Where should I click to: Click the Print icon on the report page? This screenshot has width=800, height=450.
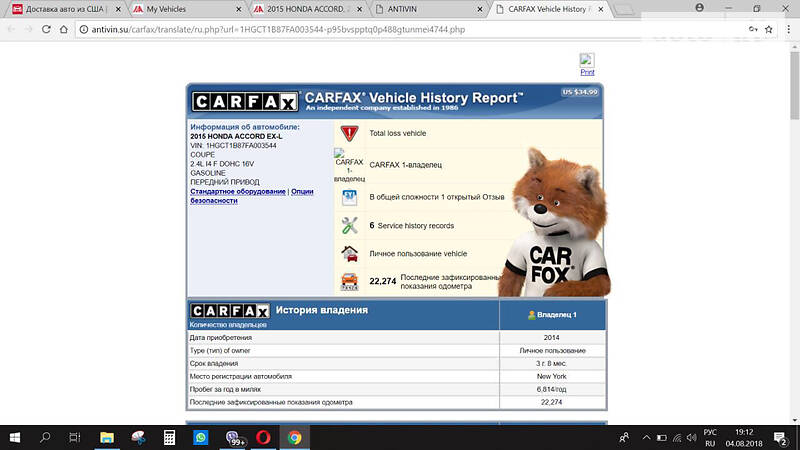click(587, 60)
